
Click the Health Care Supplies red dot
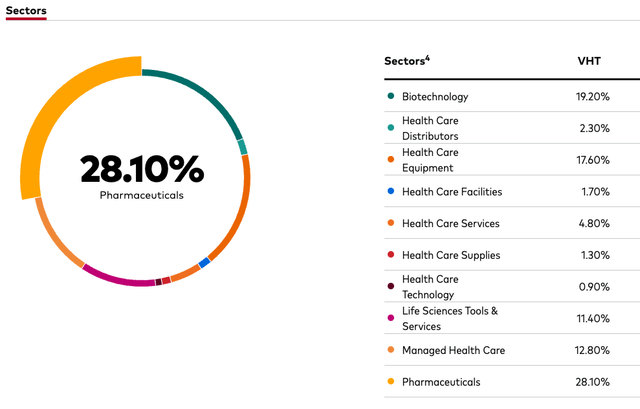[x=390, y=255]
